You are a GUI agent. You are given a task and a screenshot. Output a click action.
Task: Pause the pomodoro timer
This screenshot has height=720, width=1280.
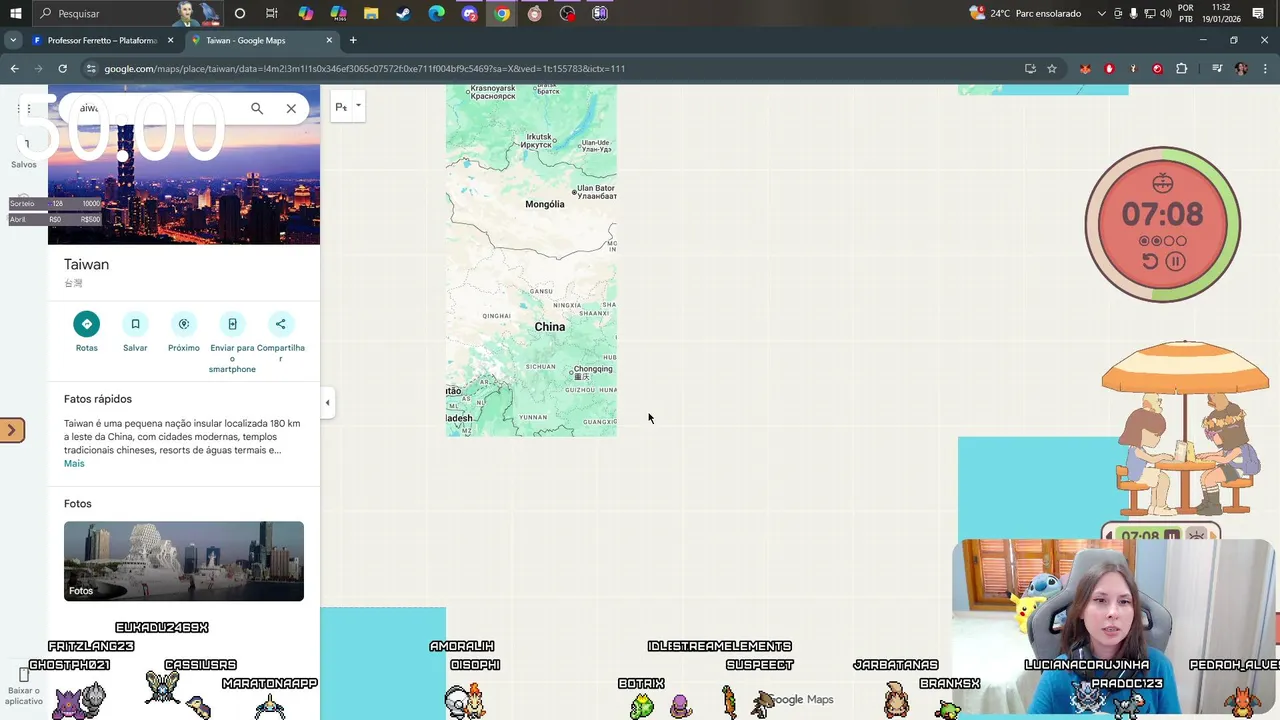[x=1176, y=262]
